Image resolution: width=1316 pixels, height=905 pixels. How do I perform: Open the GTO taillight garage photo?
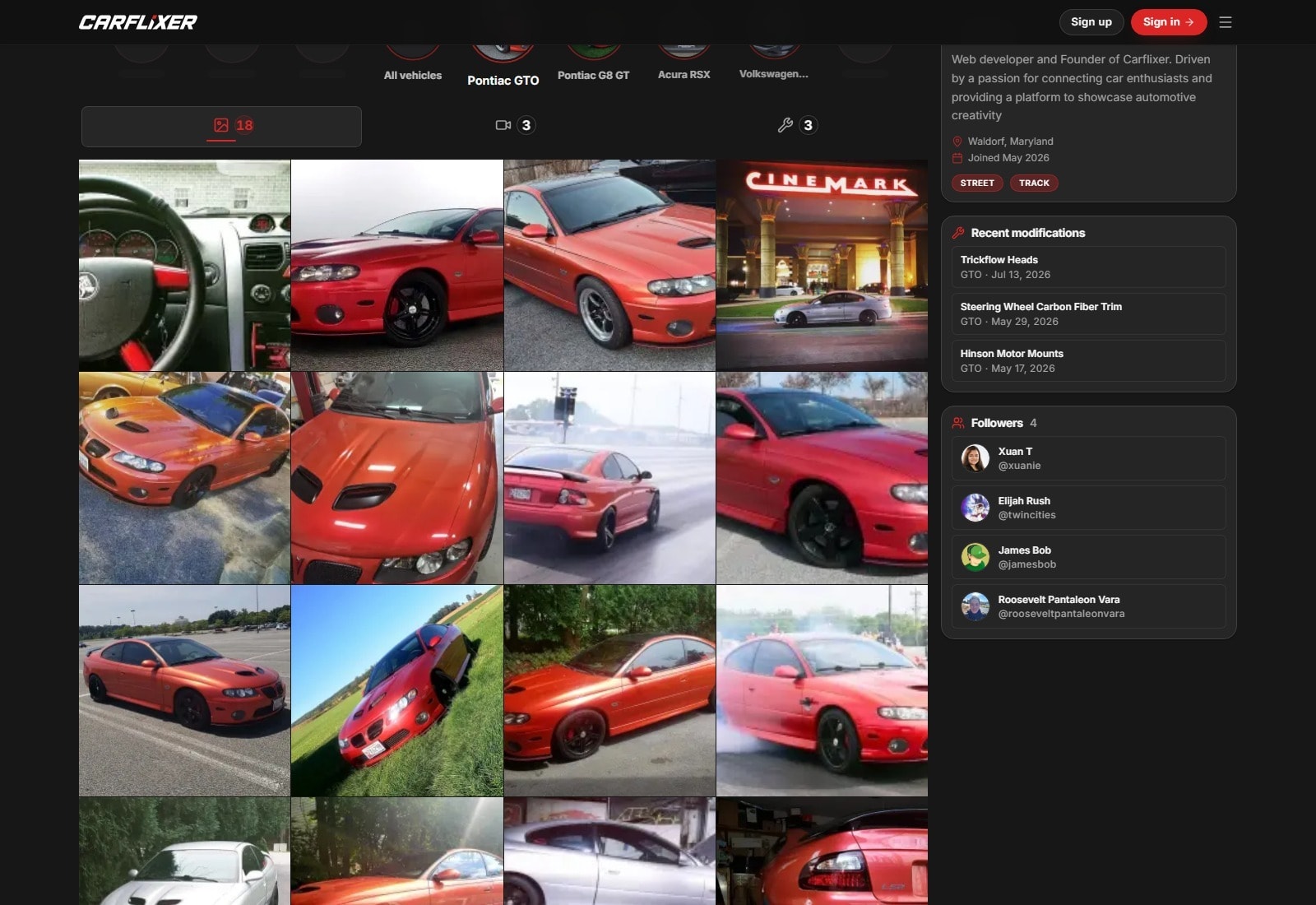(822, 851)
